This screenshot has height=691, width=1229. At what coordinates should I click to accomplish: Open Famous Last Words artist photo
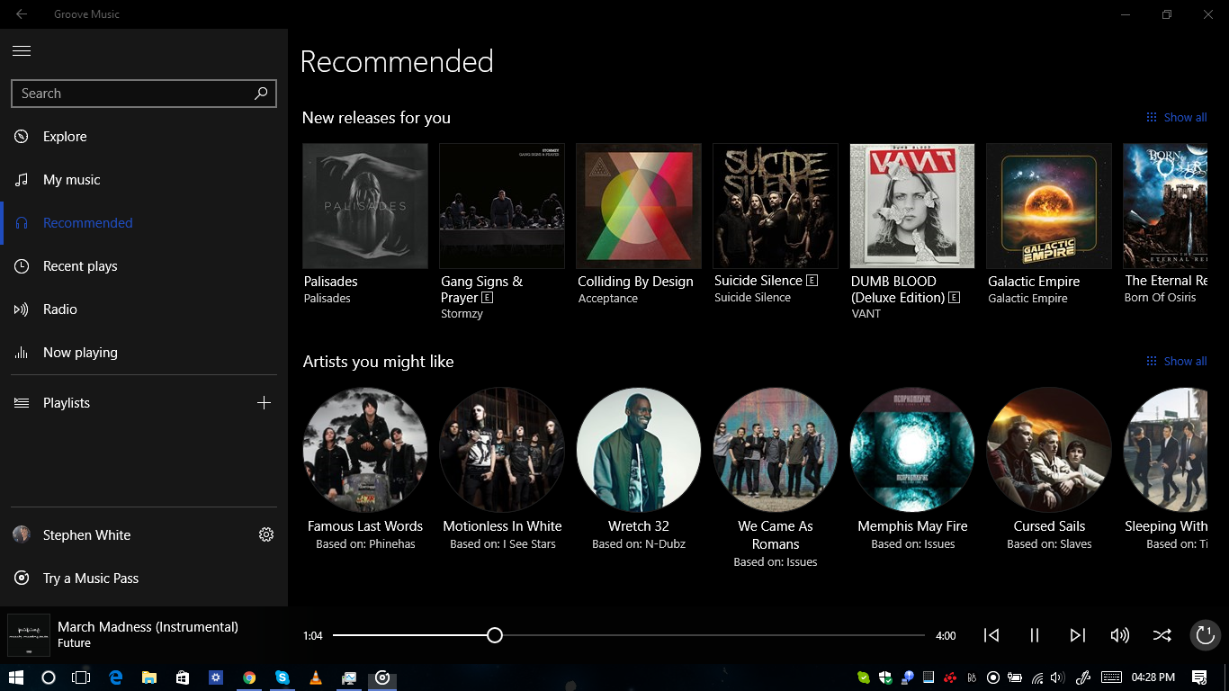(365, 450)
